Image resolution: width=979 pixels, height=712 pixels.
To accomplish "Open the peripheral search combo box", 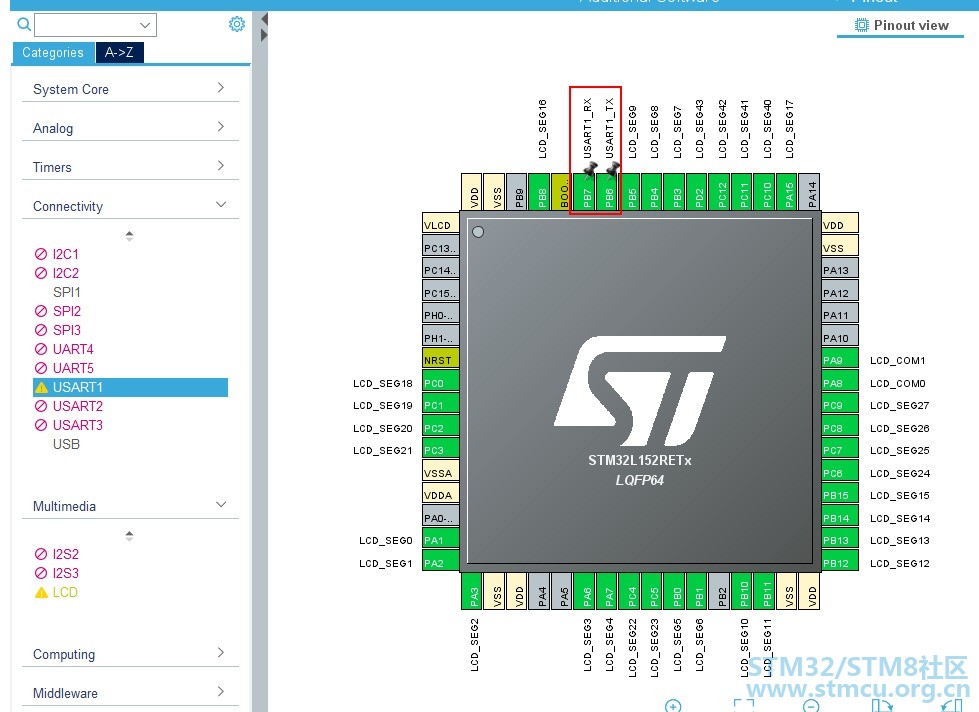I will (x=96, y=25).
